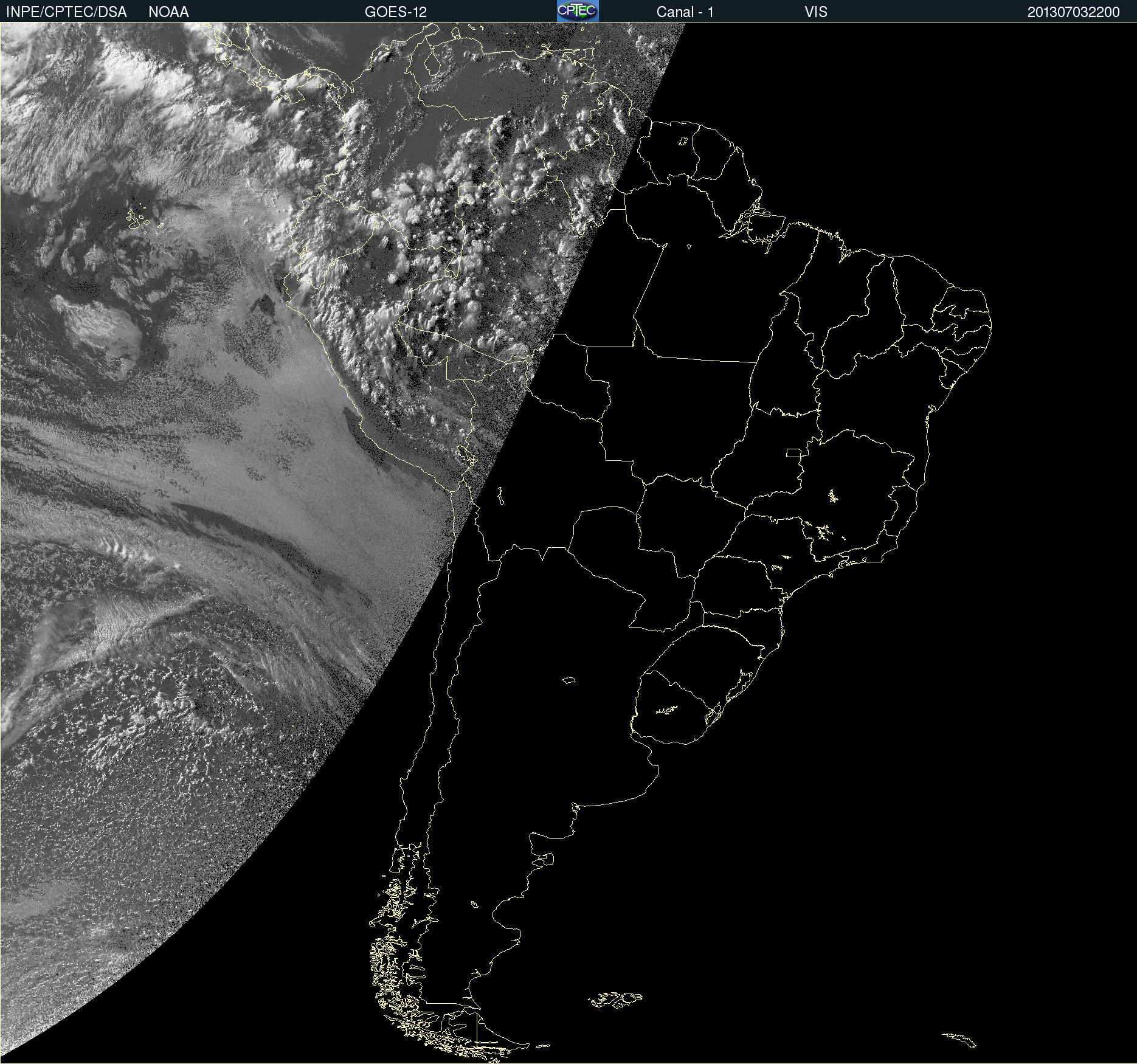Click the GOES-12 satellite label

click(396, 12)
